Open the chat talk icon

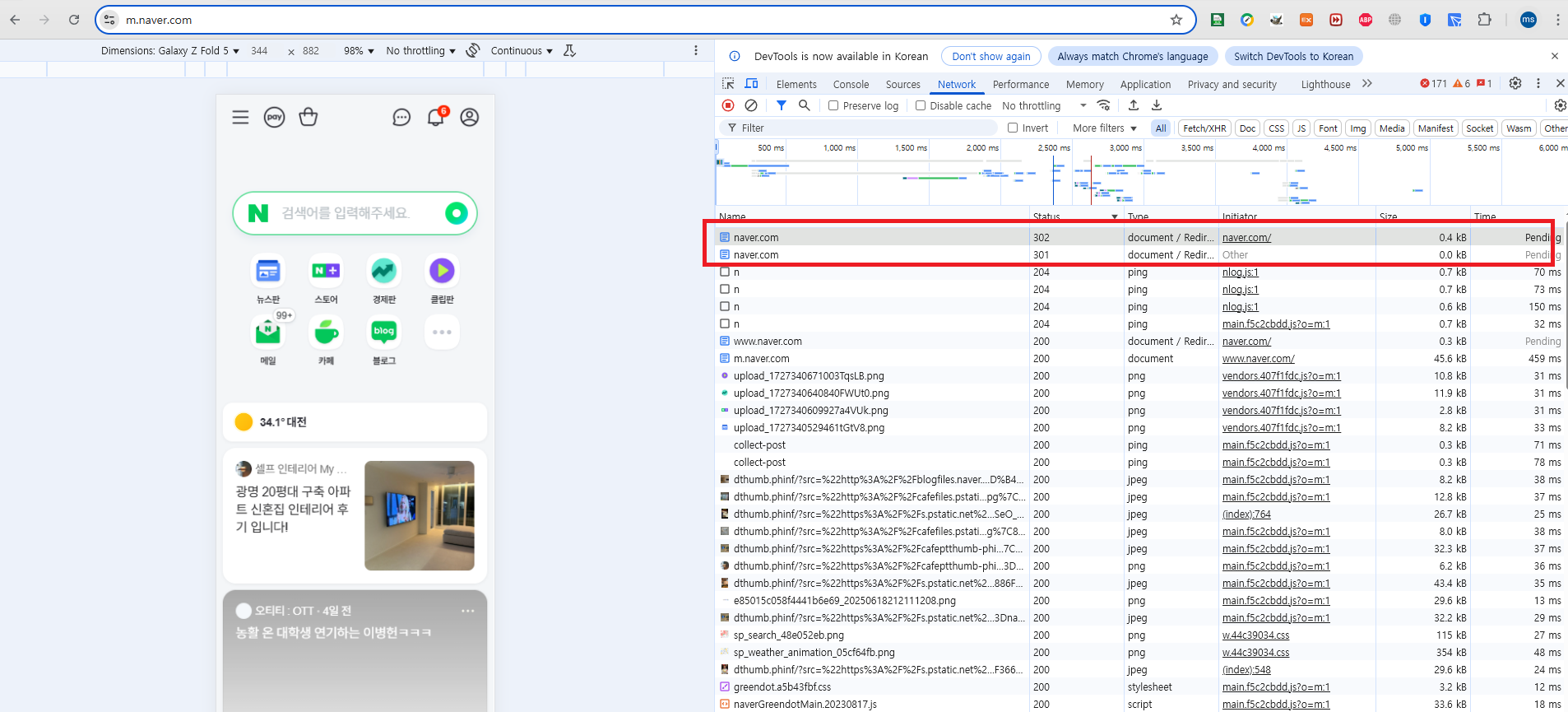coord(401,118)
